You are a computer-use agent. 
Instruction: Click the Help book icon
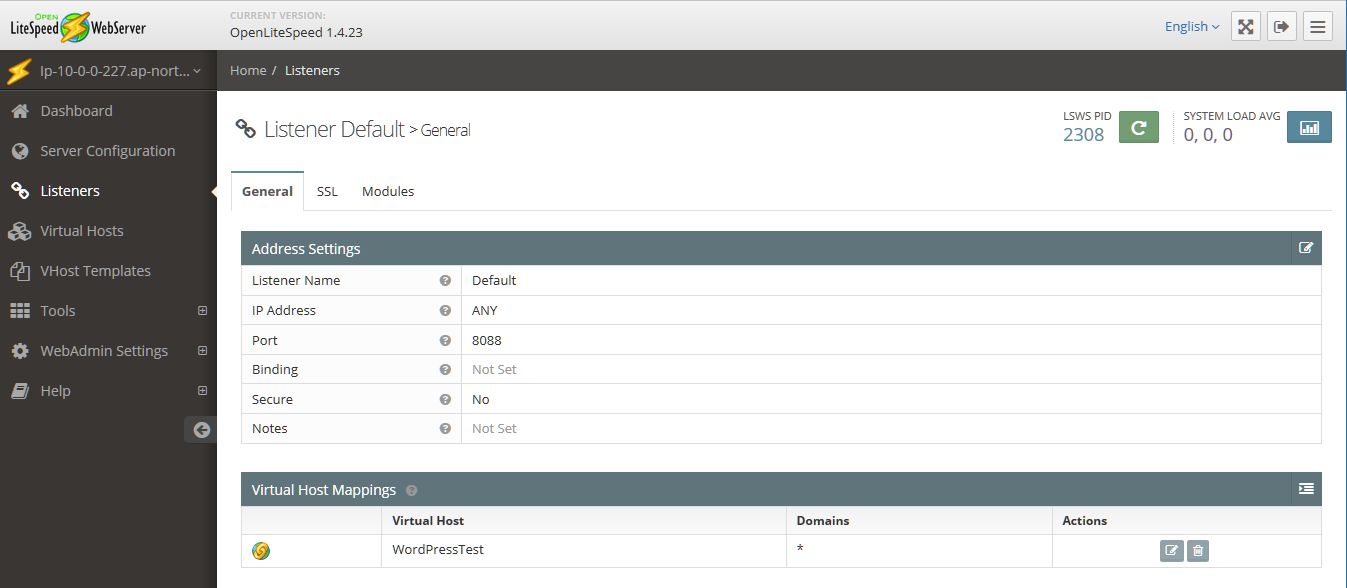click(x=19, y=391)
